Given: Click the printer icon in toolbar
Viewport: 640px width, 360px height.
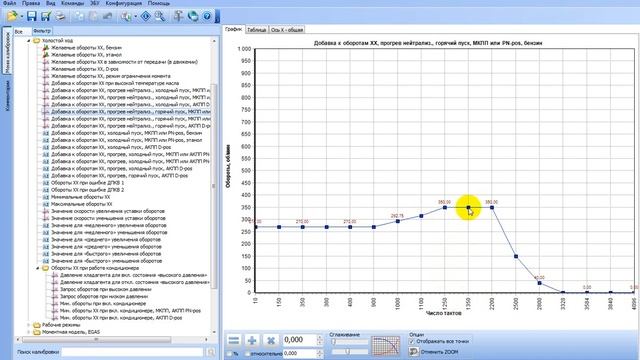Looking at the screenshot, I should pyautogui.click(x=60, y=16).
